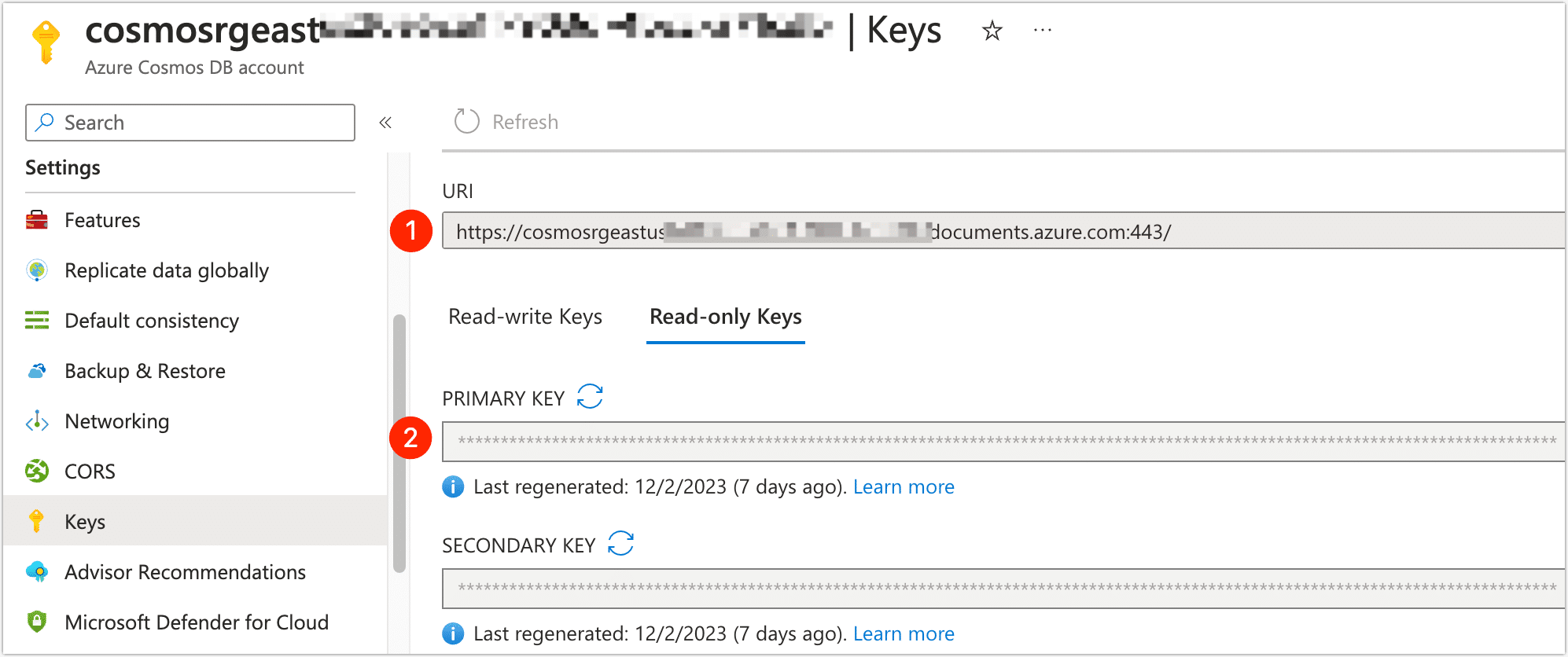Select the Backup & Restore cloud icon
The image size is (1568, 657).
point(35,371)
